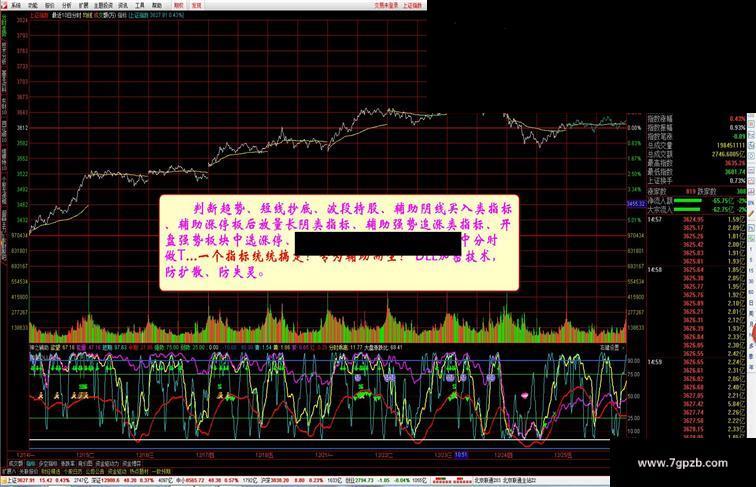The image size is (756, 487).
Task: Click the 指数涨幅 value row
Action: (x=696, y=118)
